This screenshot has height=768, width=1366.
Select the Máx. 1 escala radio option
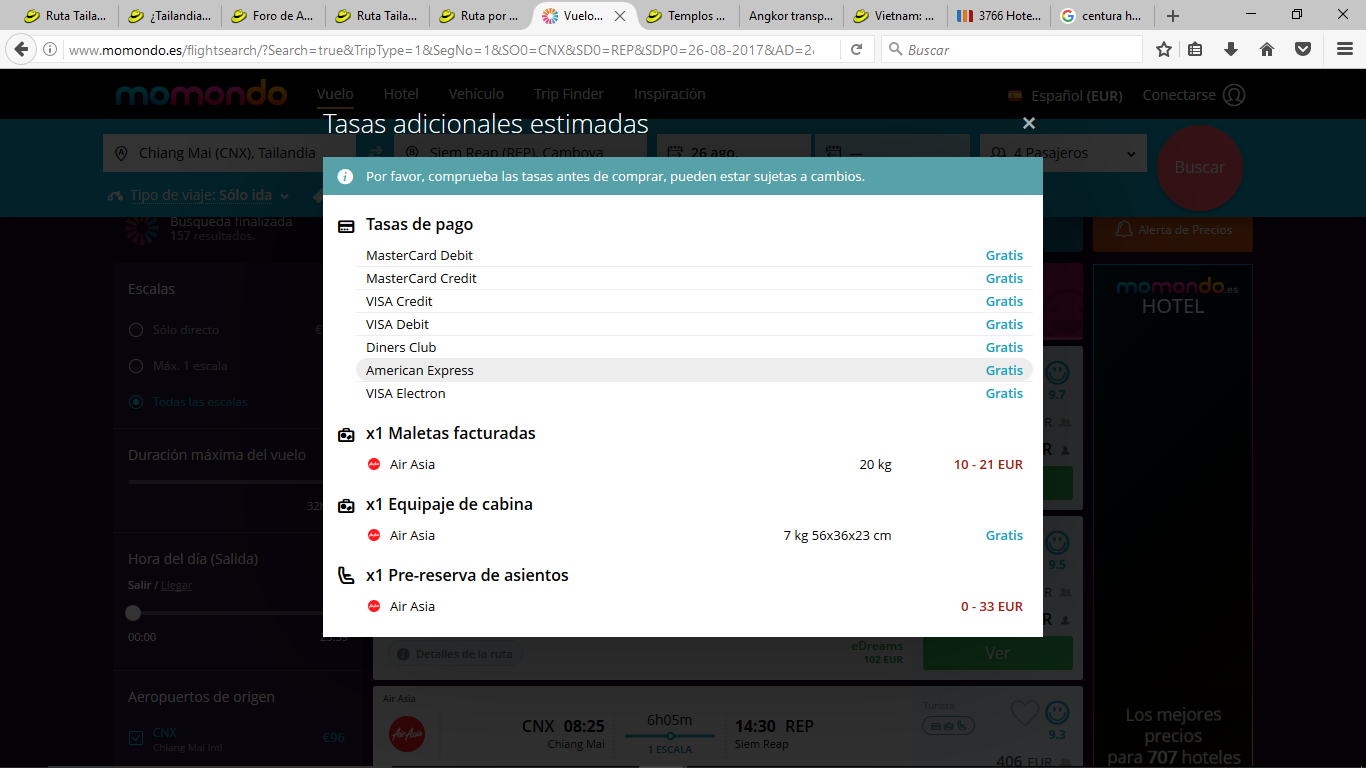(x=136, y=366)
